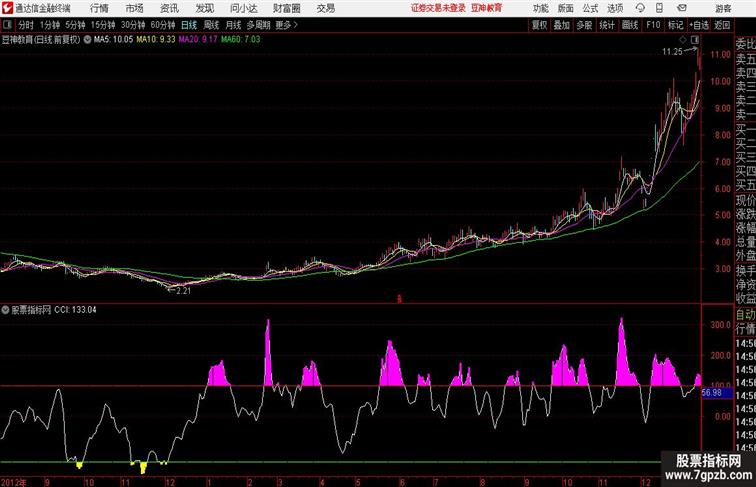Image resolution: width=756 pixels, height=487 pixels.
Task: Open the 功能 menu
Action: click(540, 8)
